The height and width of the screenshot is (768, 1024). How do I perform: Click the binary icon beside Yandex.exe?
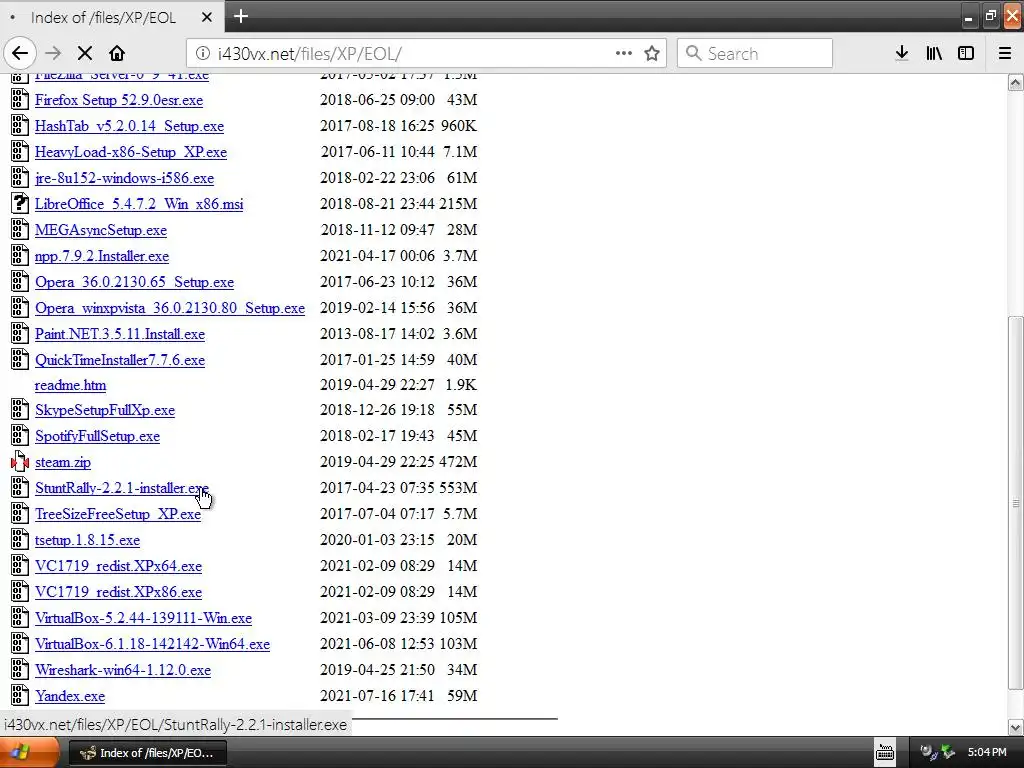[20, 696]
